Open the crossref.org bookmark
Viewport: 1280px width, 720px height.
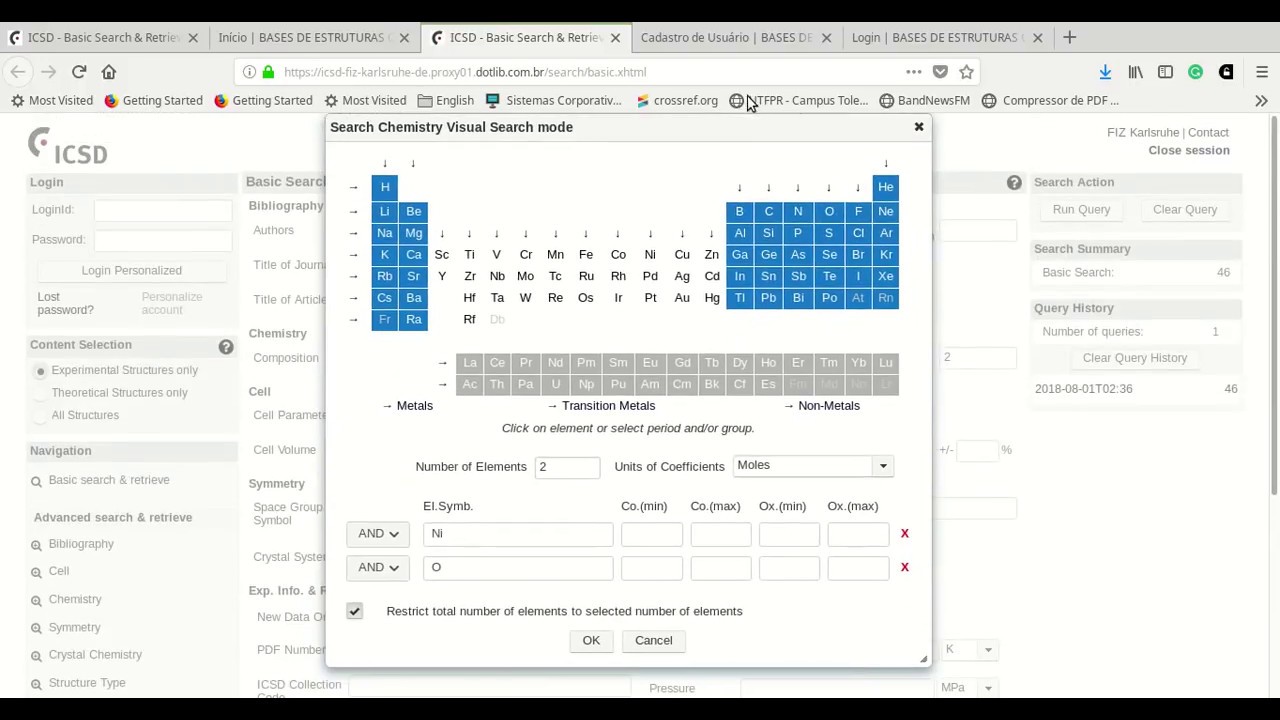click(x=677, y=100)
